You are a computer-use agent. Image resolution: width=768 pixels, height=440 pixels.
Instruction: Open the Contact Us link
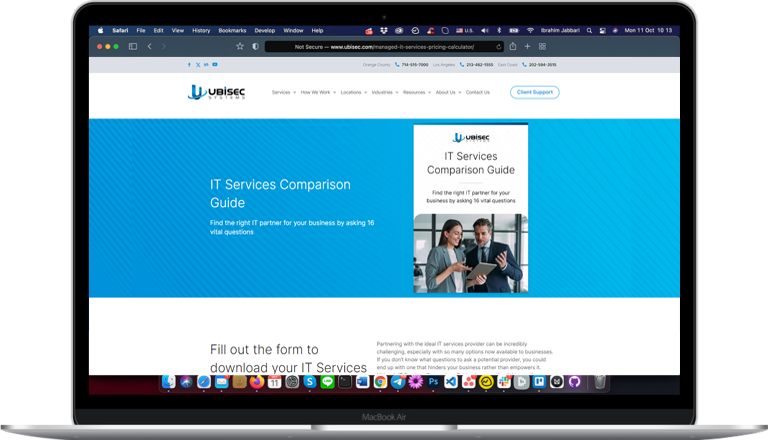pyautogui.click(x=478, y=92)
